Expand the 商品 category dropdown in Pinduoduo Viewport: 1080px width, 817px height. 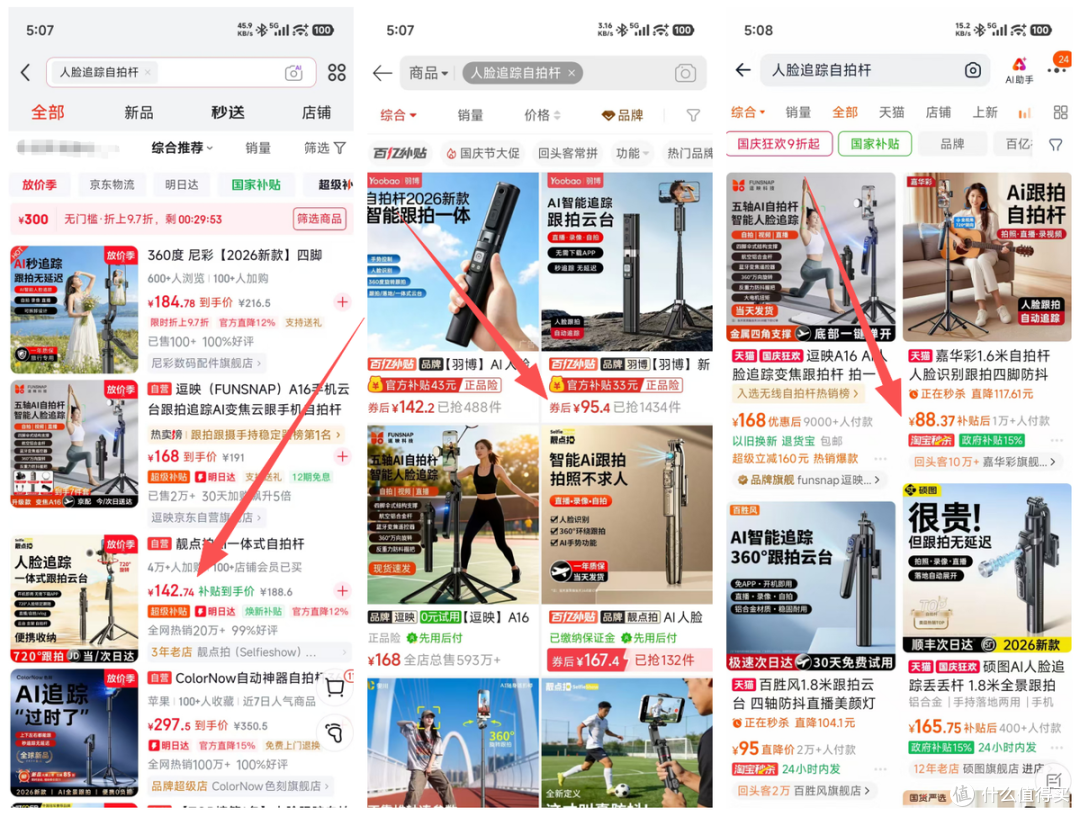429,73
